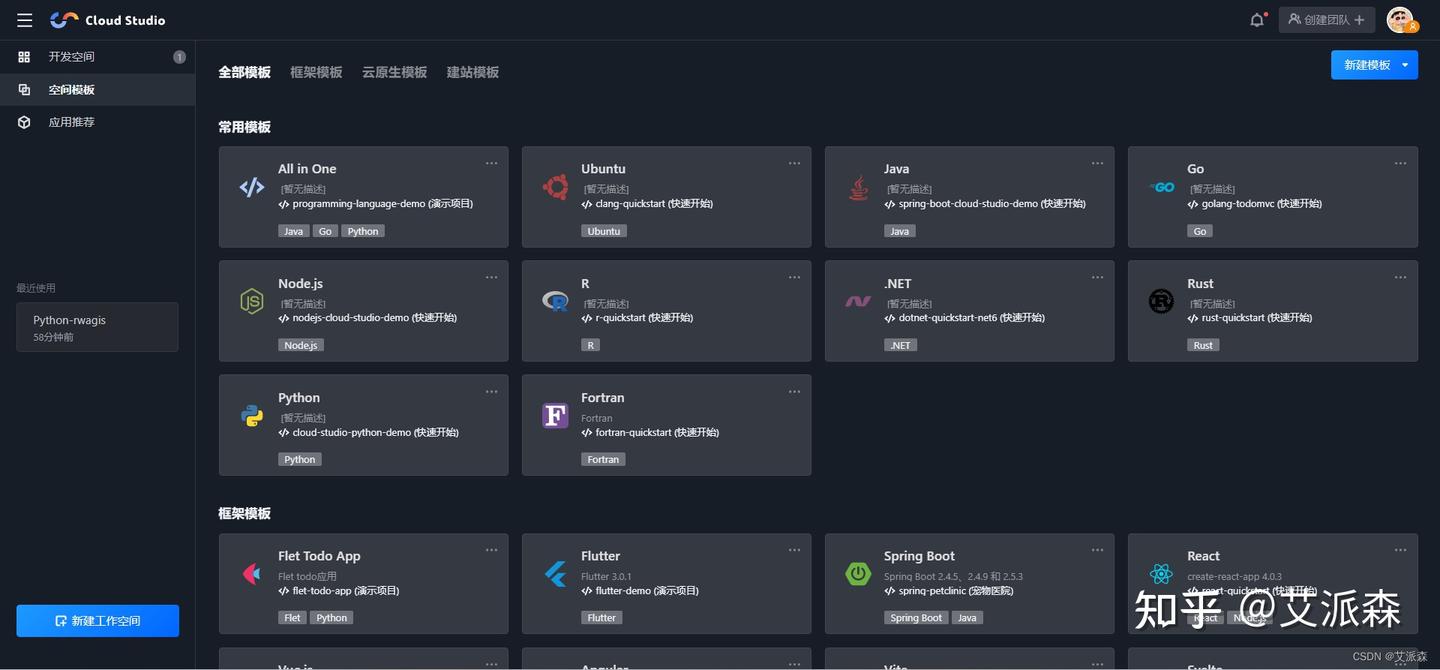Open more options on R card
1440x670 pixels.
(x=794, y=278)
